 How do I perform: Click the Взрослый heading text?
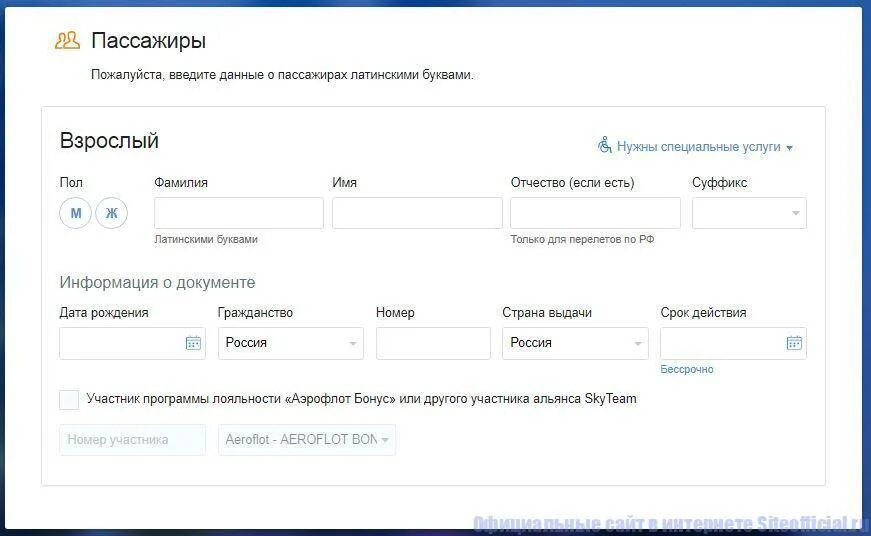point(109,141)
